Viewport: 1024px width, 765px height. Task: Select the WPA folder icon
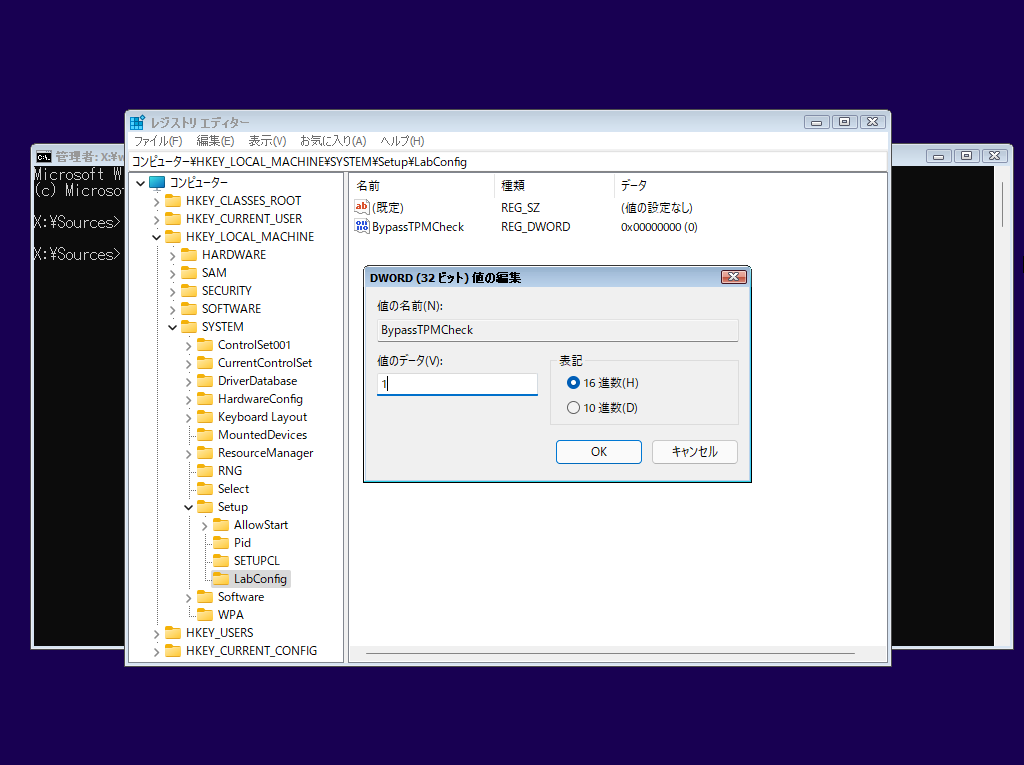click(x=205, y=615)
